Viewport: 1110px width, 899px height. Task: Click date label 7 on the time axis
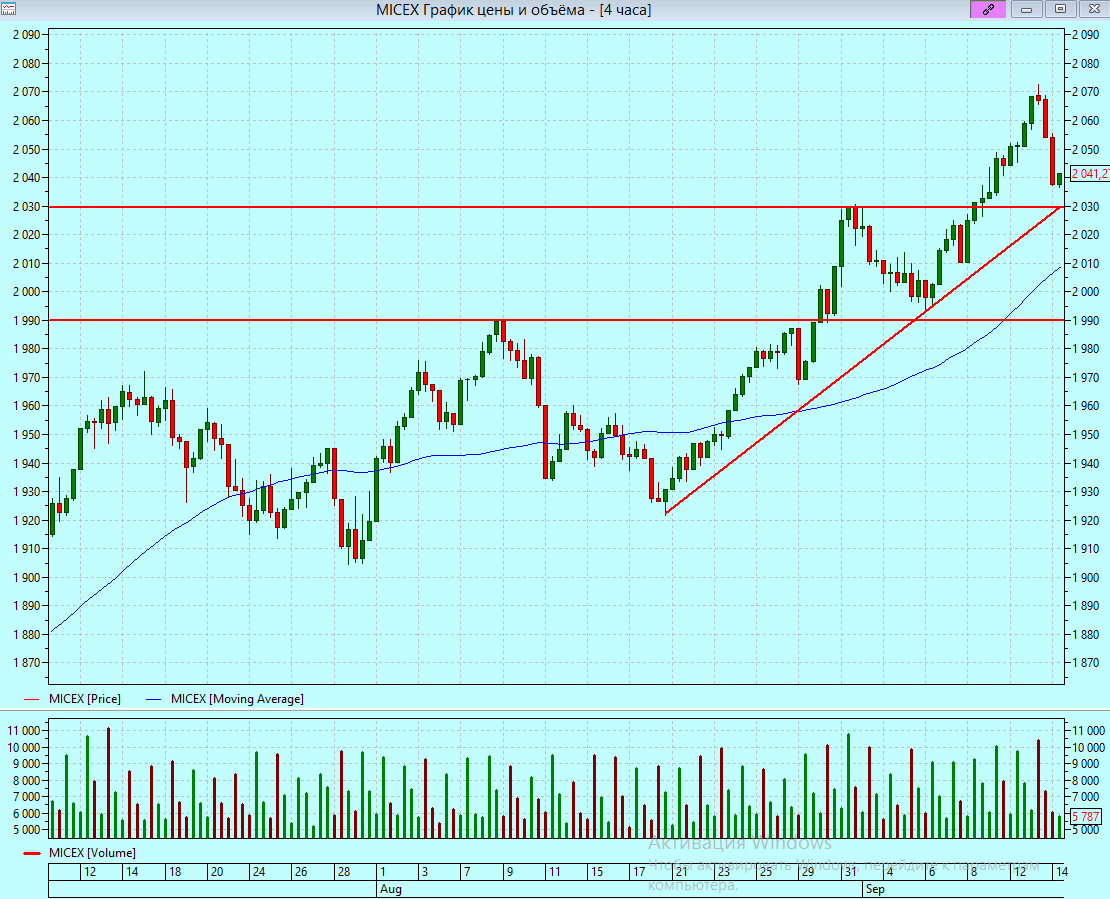467,871
